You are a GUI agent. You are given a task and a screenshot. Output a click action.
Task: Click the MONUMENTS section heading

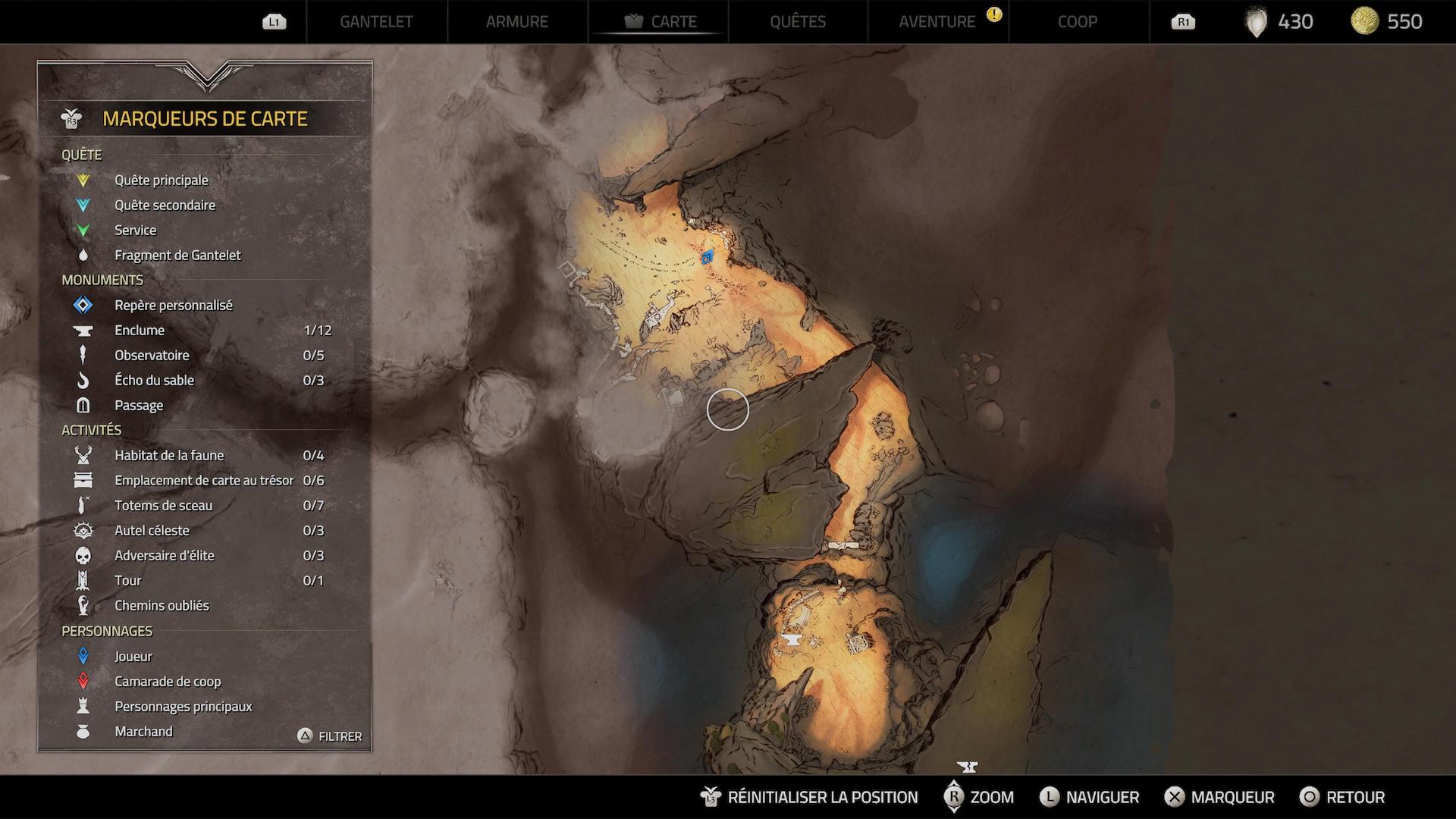tap(102, 280)
